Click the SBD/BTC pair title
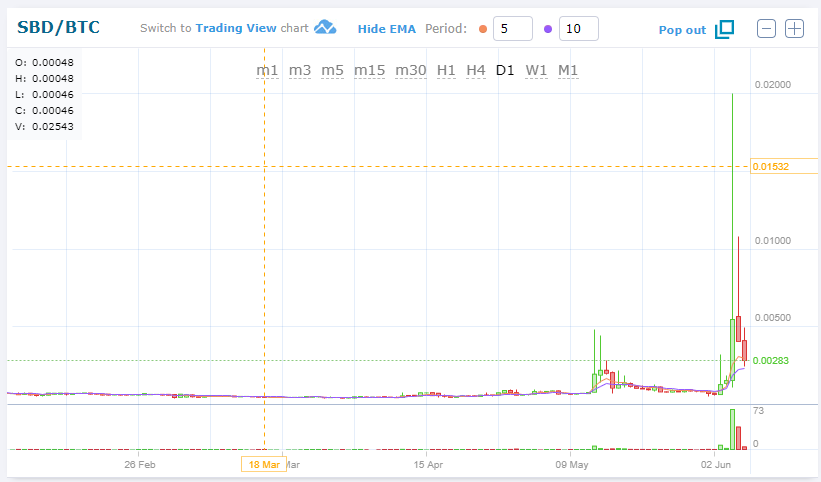Image resolution: width=821 pixels, height=482 pixels. point(58,27)
